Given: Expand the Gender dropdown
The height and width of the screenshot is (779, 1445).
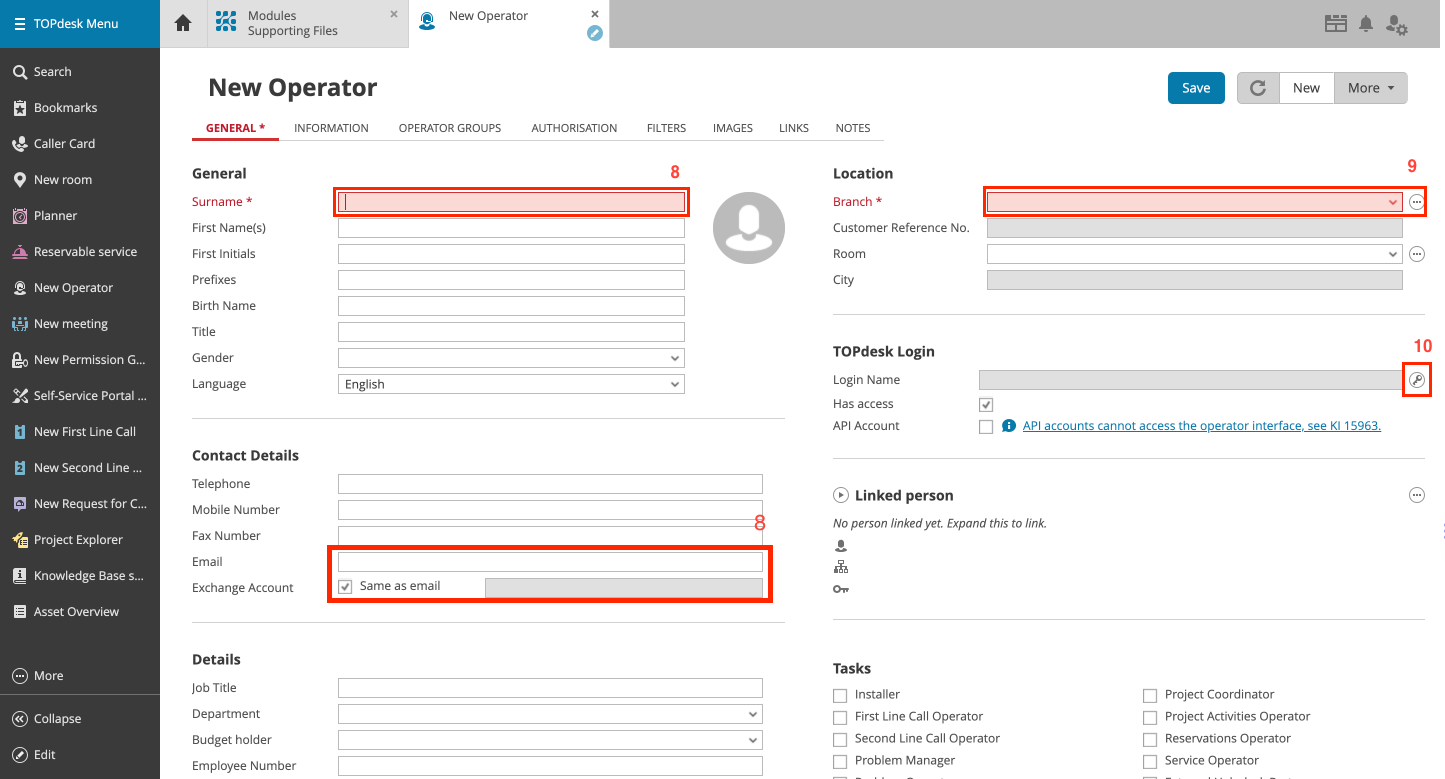Looking at the screenshot, I should coord(511,358).
